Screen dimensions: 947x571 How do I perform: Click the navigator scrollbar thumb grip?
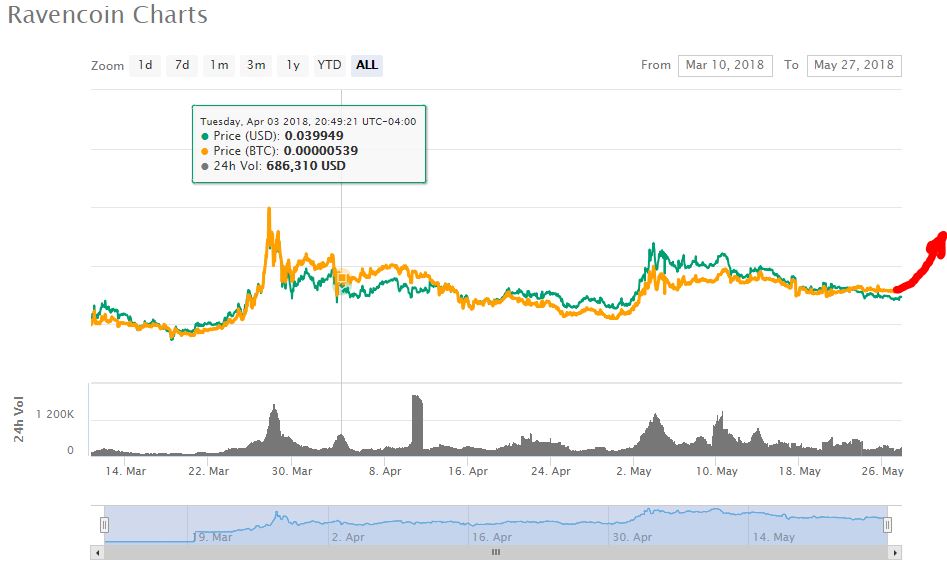click(x=496, y=552)
